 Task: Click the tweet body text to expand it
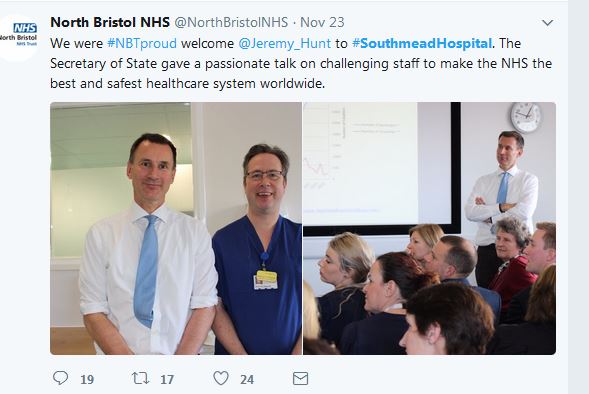301,63
